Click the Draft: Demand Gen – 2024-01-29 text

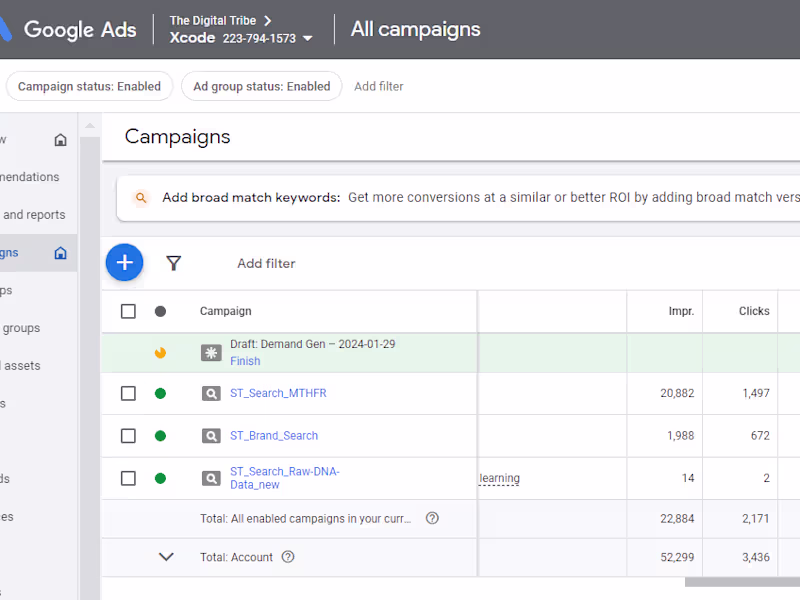click(313, 344)
